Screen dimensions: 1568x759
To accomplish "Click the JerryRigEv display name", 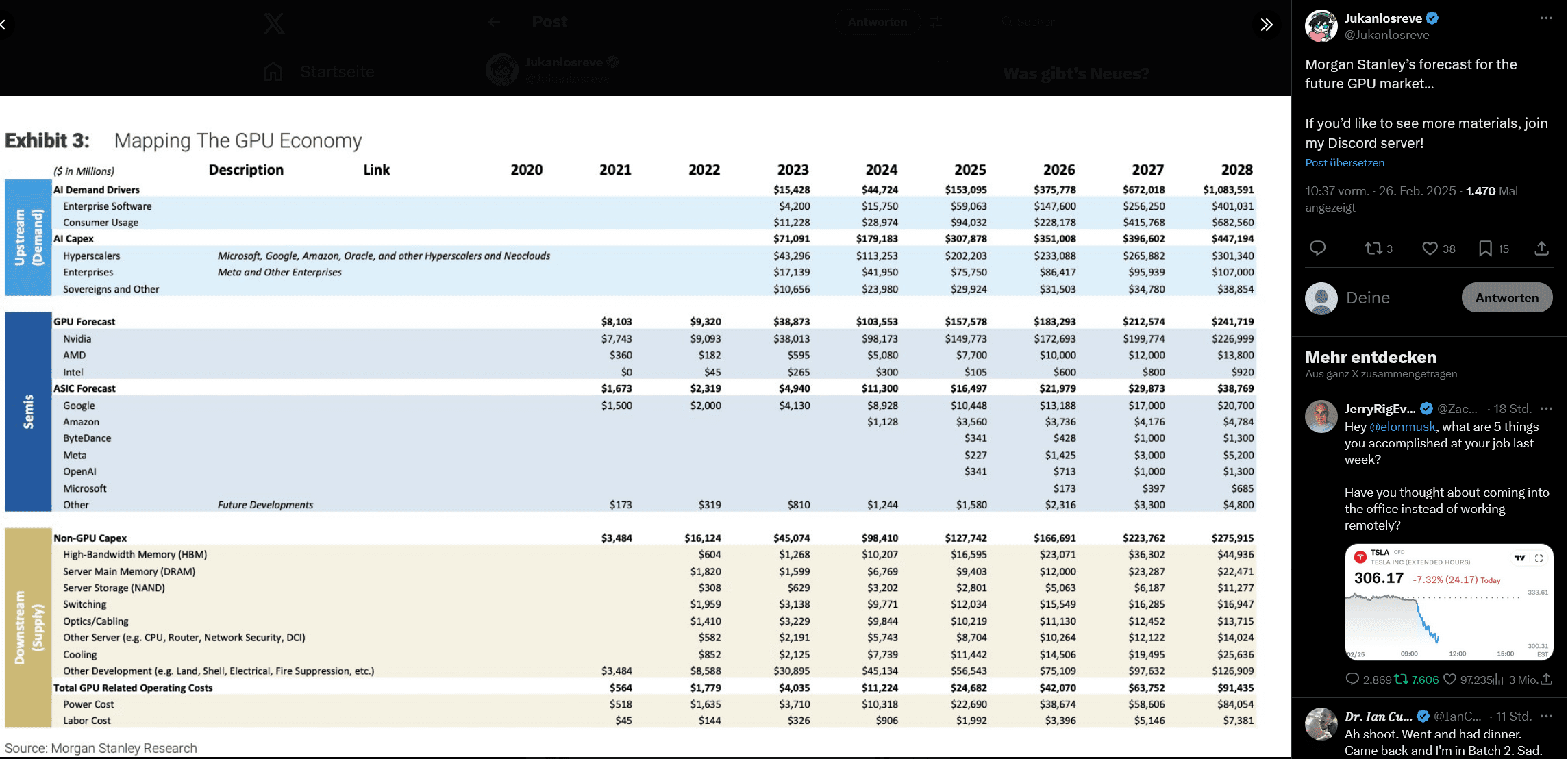I will click(x=1380, y=409).
